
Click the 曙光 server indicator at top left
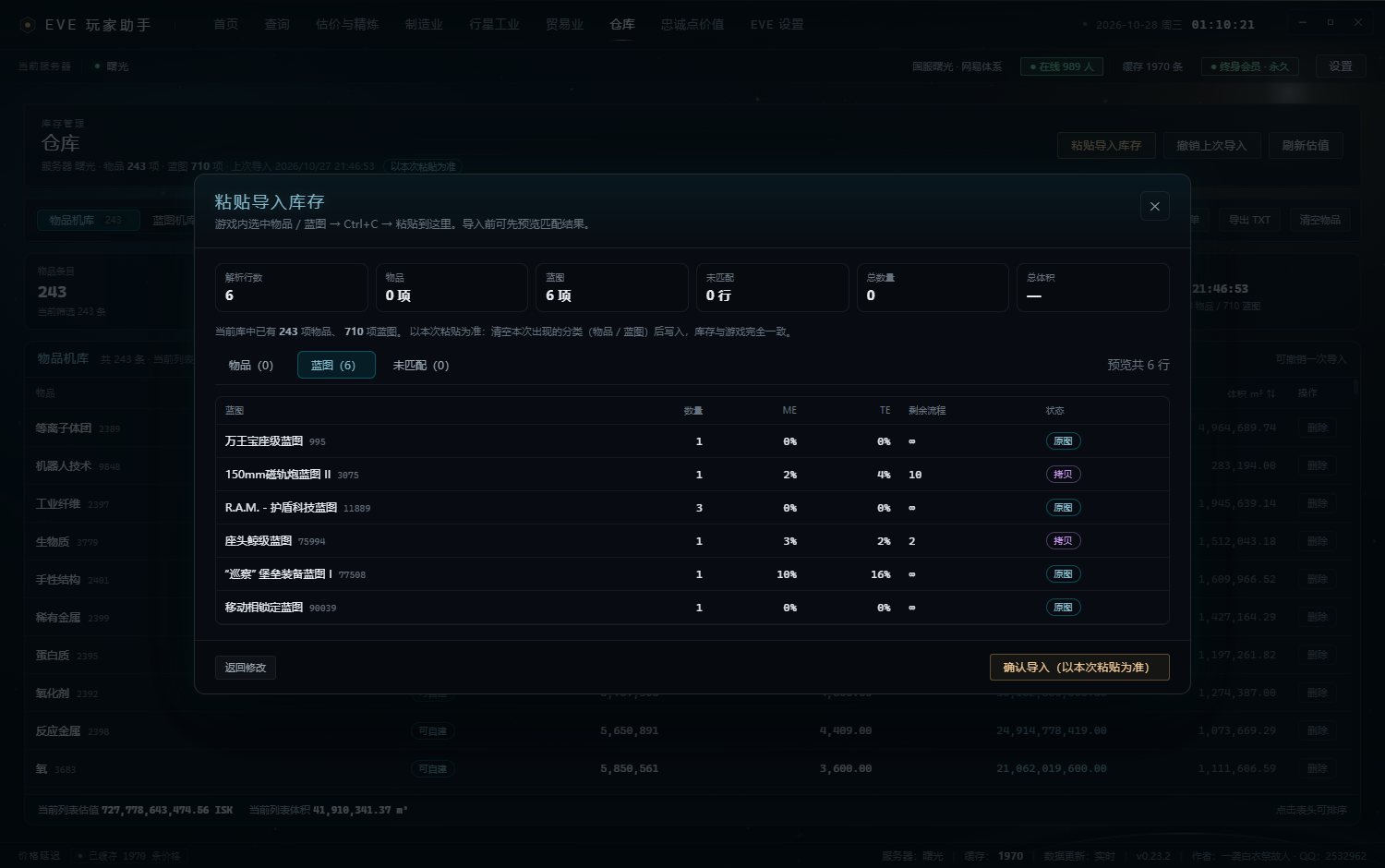pyautogui.click(x=113, y=66)
